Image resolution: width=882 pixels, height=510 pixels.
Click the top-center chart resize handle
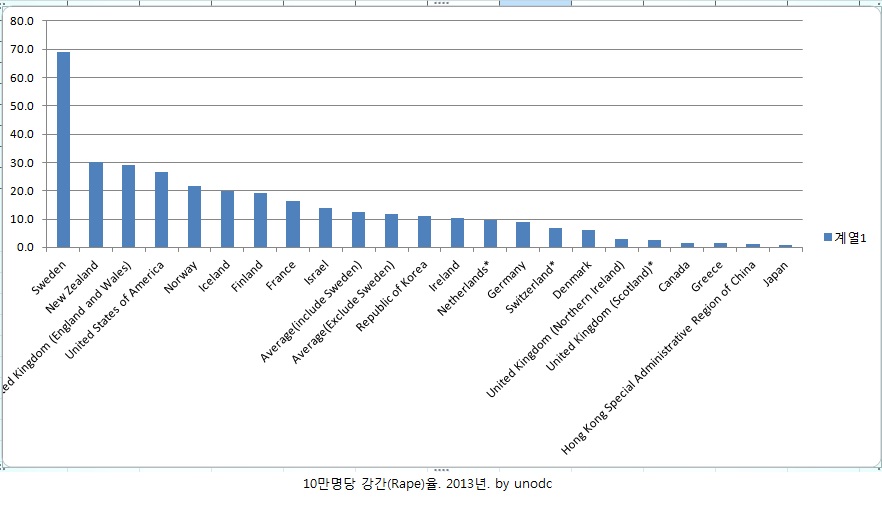pos(441,4)
